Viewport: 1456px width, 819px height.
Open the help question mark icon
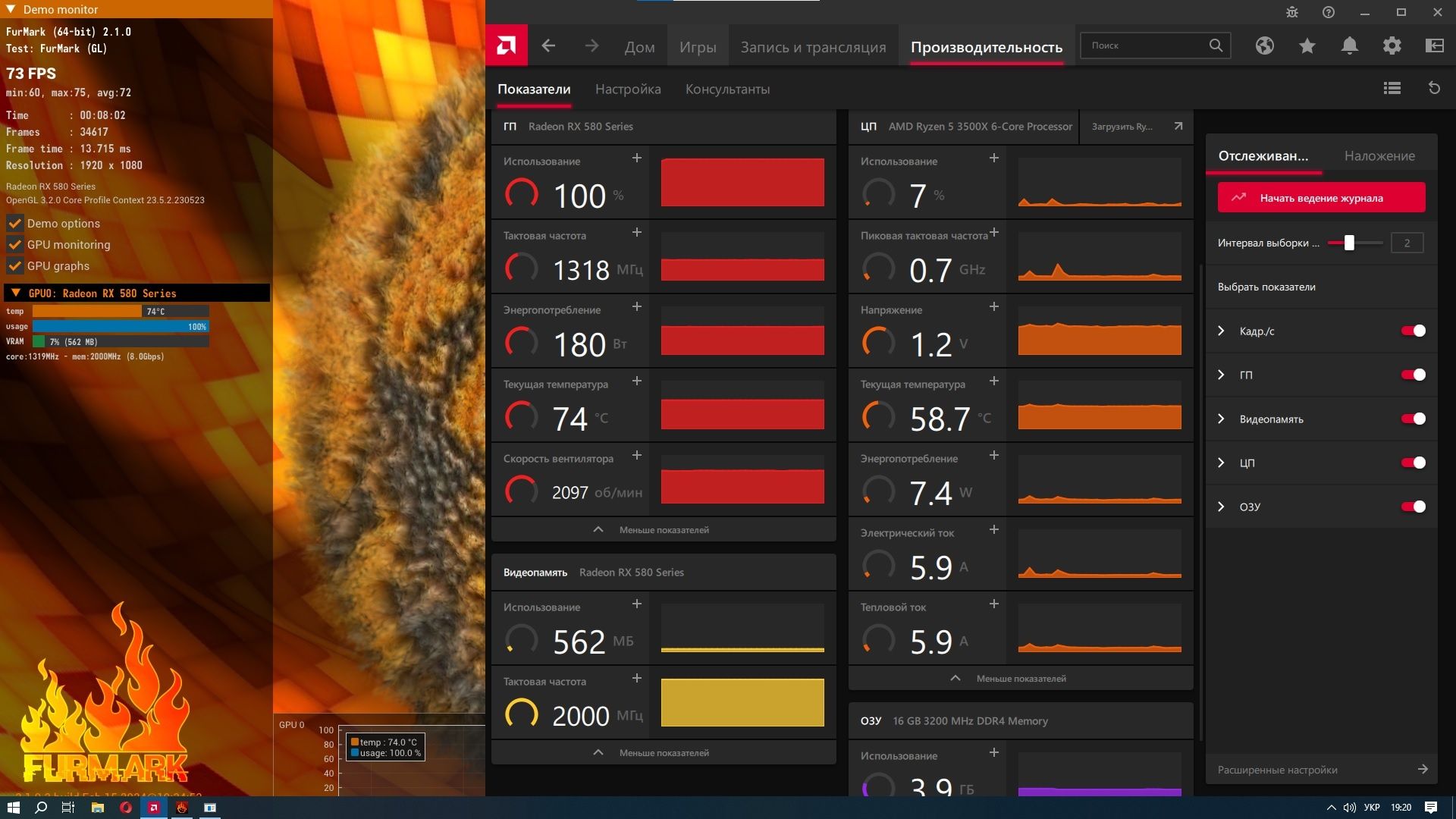tap(1329, 12)
